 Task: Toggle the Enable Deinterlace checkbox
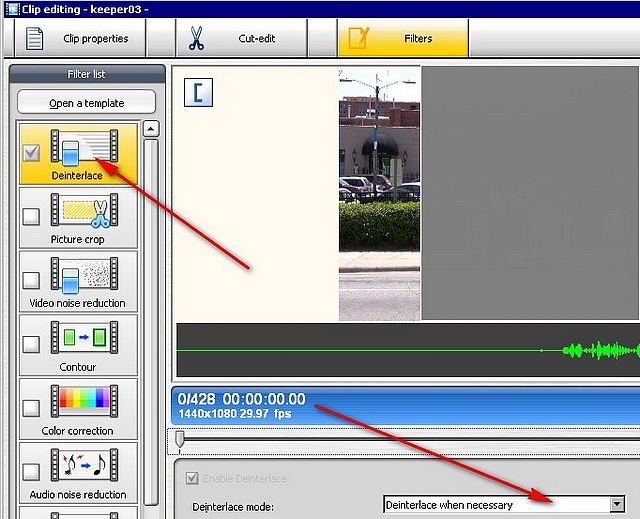pos(192,478)
